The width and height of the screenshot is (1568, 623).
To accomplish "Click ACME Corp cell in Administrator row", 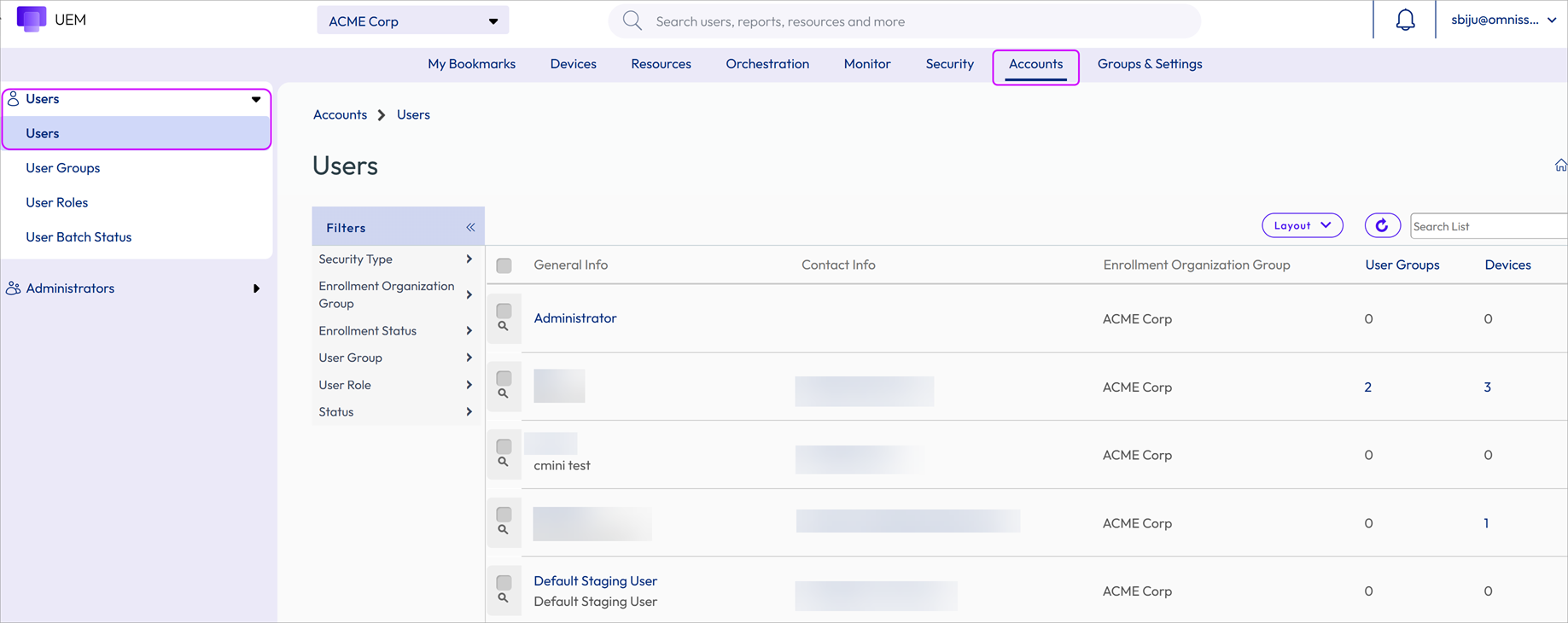I will click(x=1137, y=318).
